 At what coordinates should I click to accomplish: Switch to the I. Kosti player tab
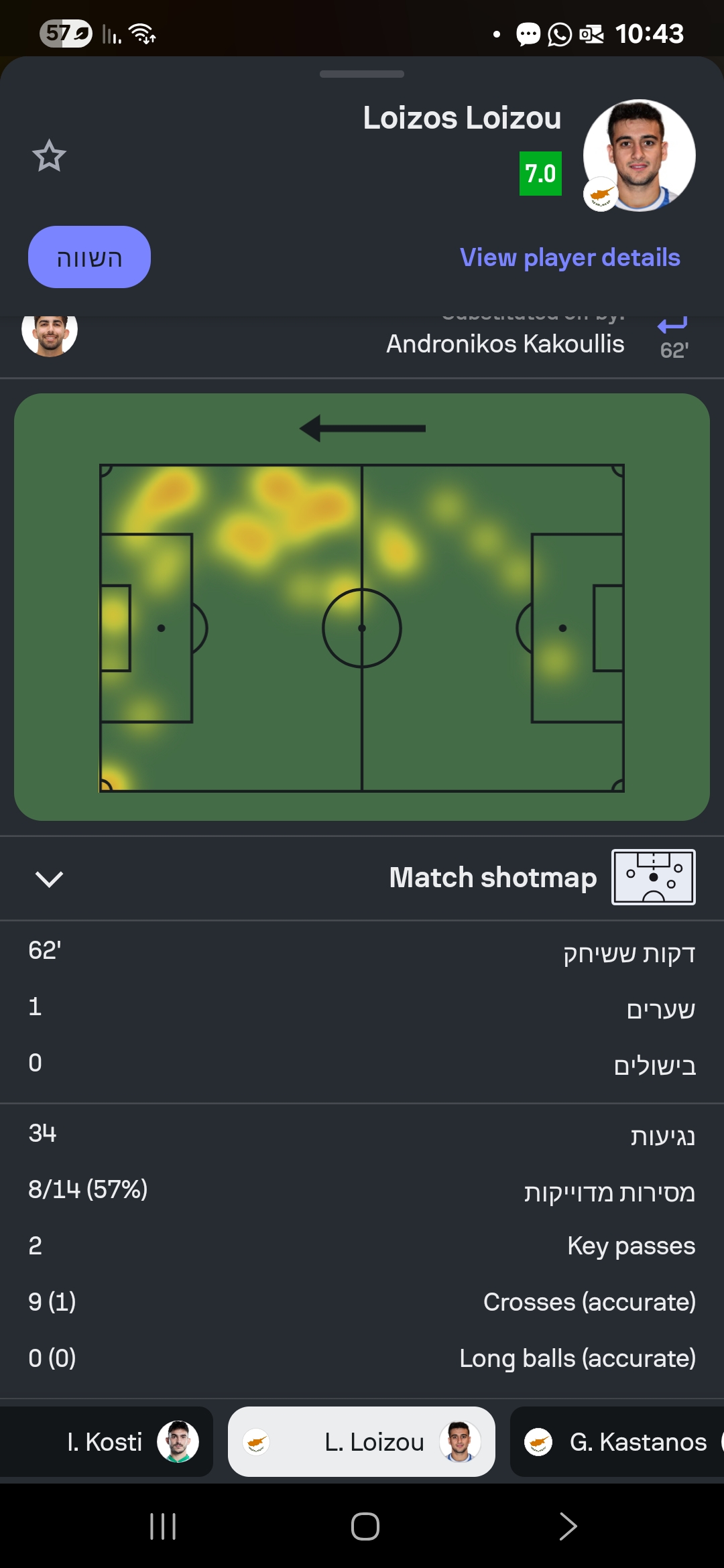(x=107, y=1441)
